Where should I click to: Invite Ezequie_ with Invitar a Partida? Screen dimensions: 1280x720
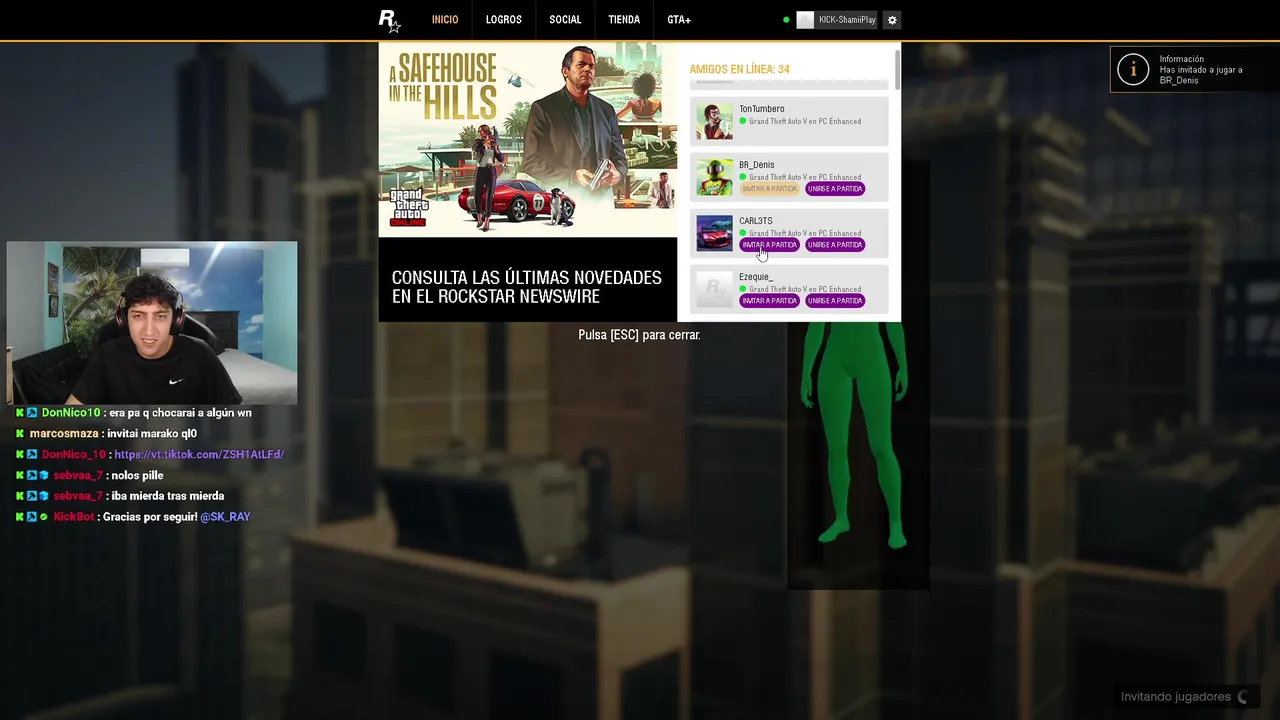point(769,301)
